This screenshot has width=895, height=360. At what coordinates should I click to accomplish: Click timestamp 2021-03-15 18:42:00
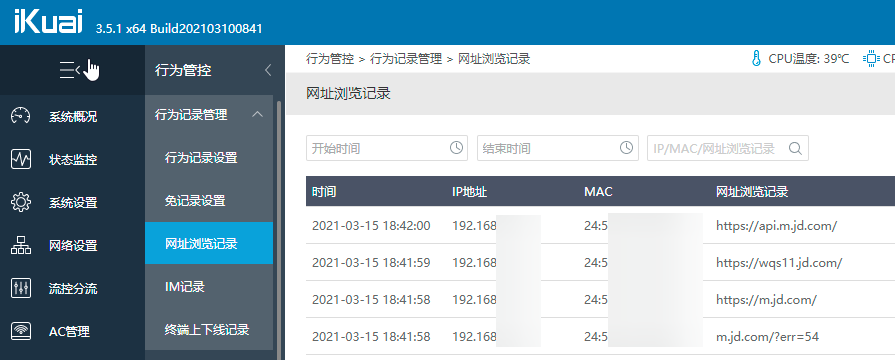click(x=371, y=225)
